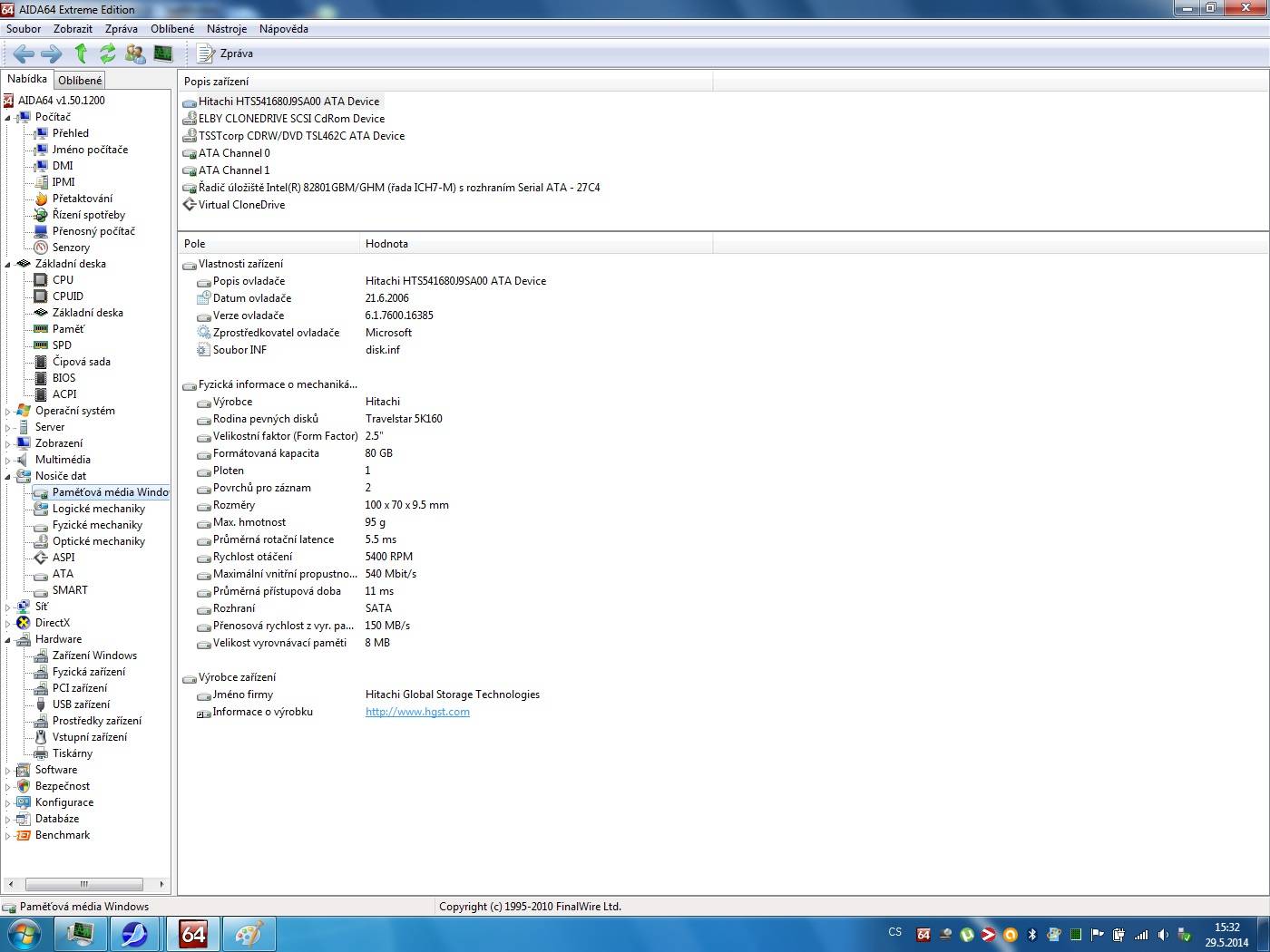Click the Back arrow toolbar icon
The width and height of the screenshot is (1270, 952).
pos(24,53)
